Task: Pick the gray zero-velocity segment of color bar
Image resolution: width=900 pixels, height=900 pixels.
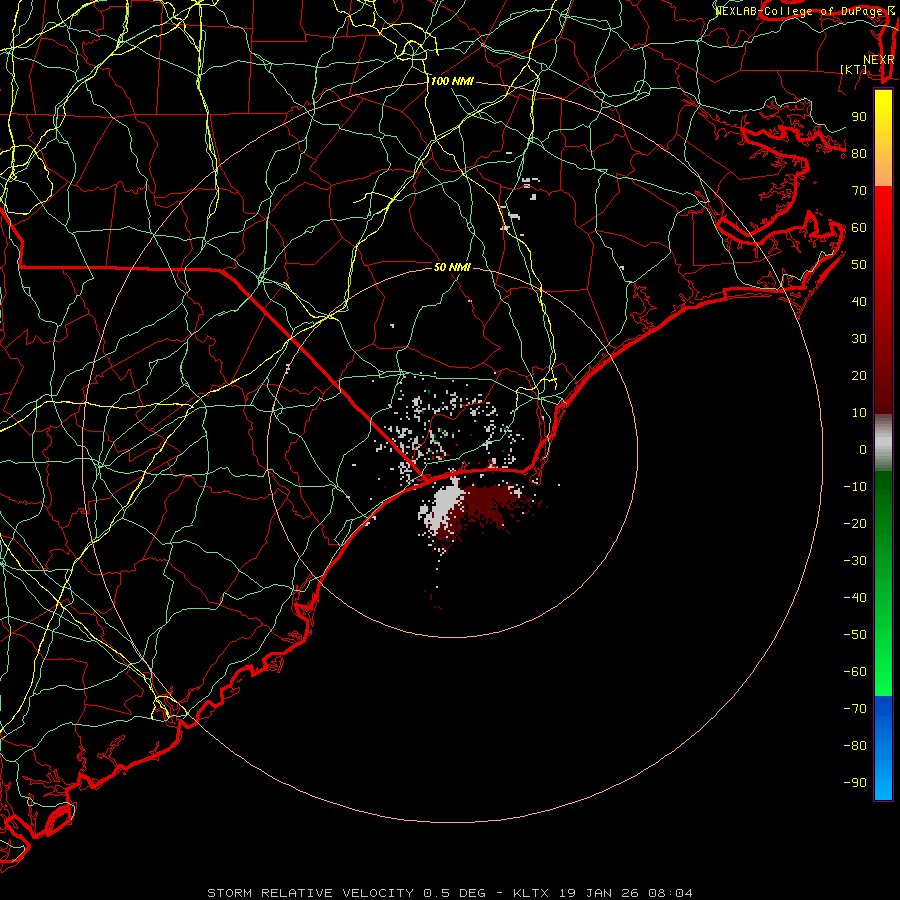Action: click(883, 442)
